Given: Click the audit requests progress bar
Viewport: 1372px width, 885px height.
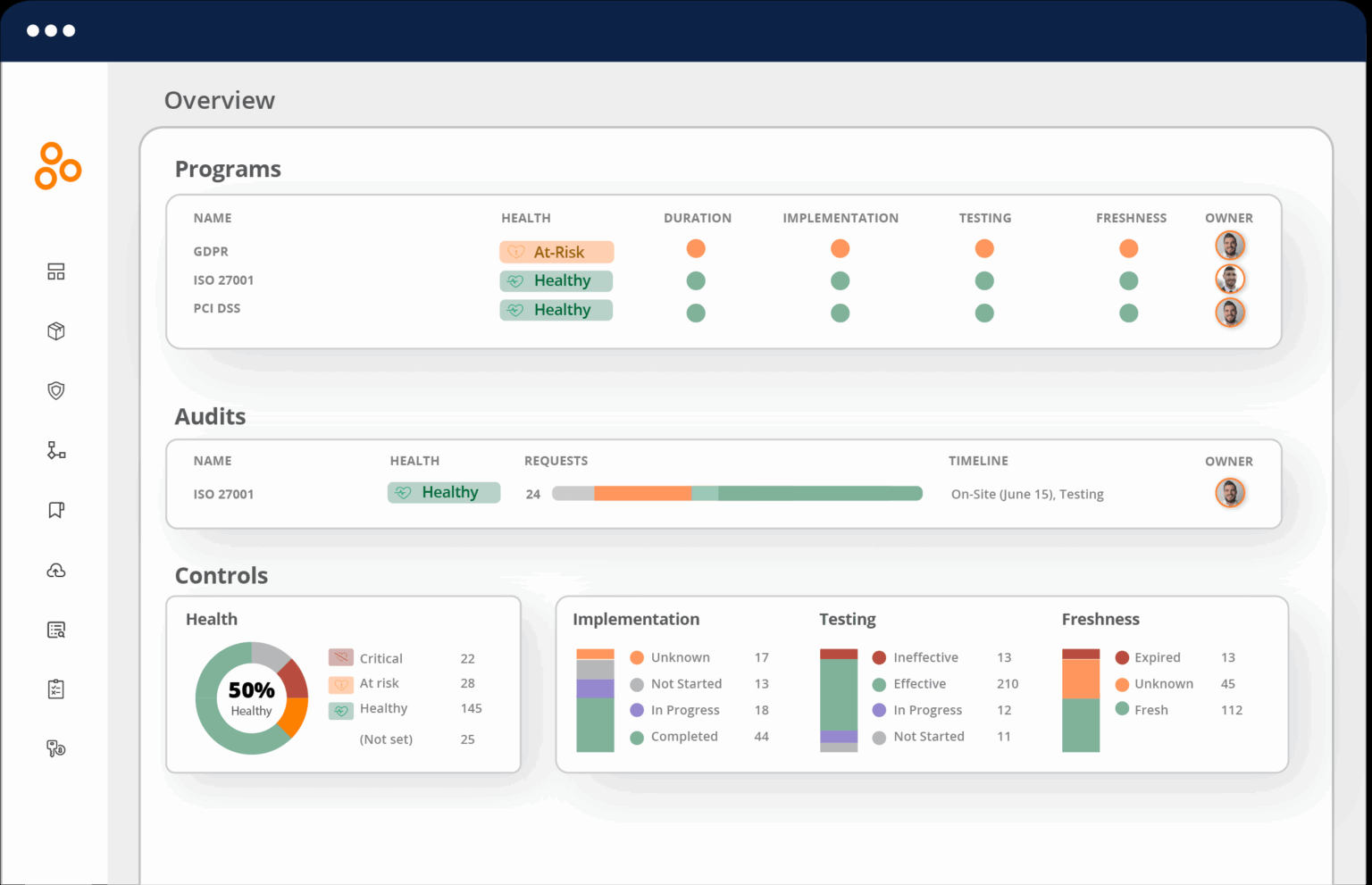Looking at the screenshot, I should coord(737,494).
